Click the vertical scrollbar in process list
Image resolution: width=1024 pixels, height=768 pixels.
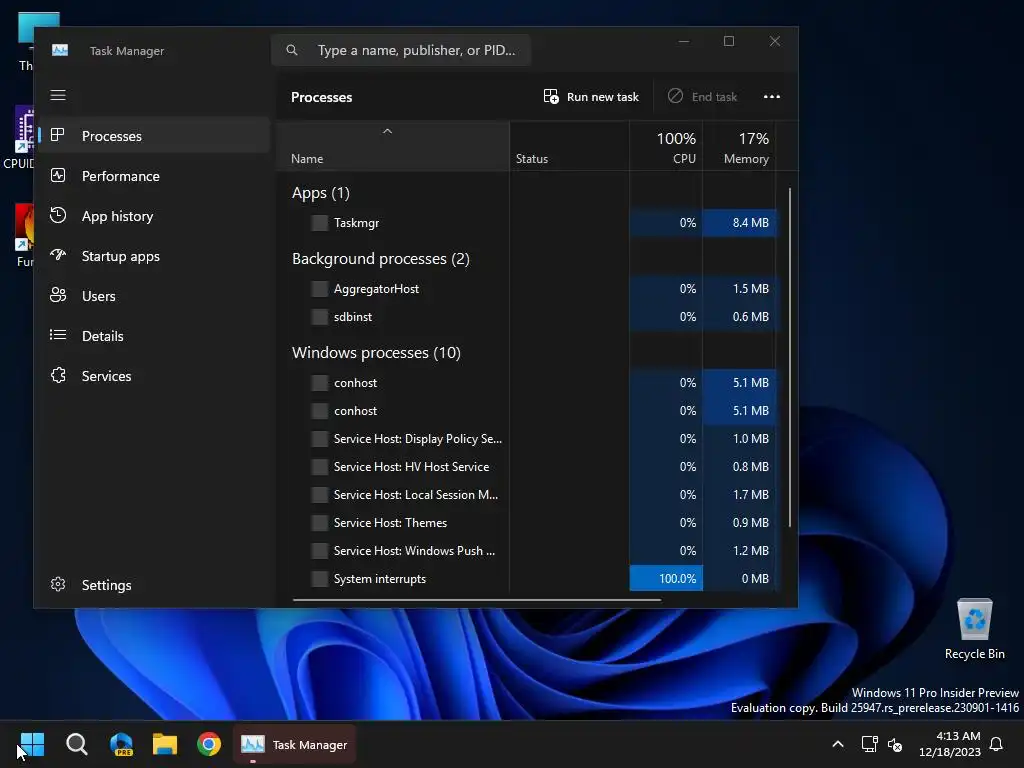pyautogui.click(x=790, y=357)
